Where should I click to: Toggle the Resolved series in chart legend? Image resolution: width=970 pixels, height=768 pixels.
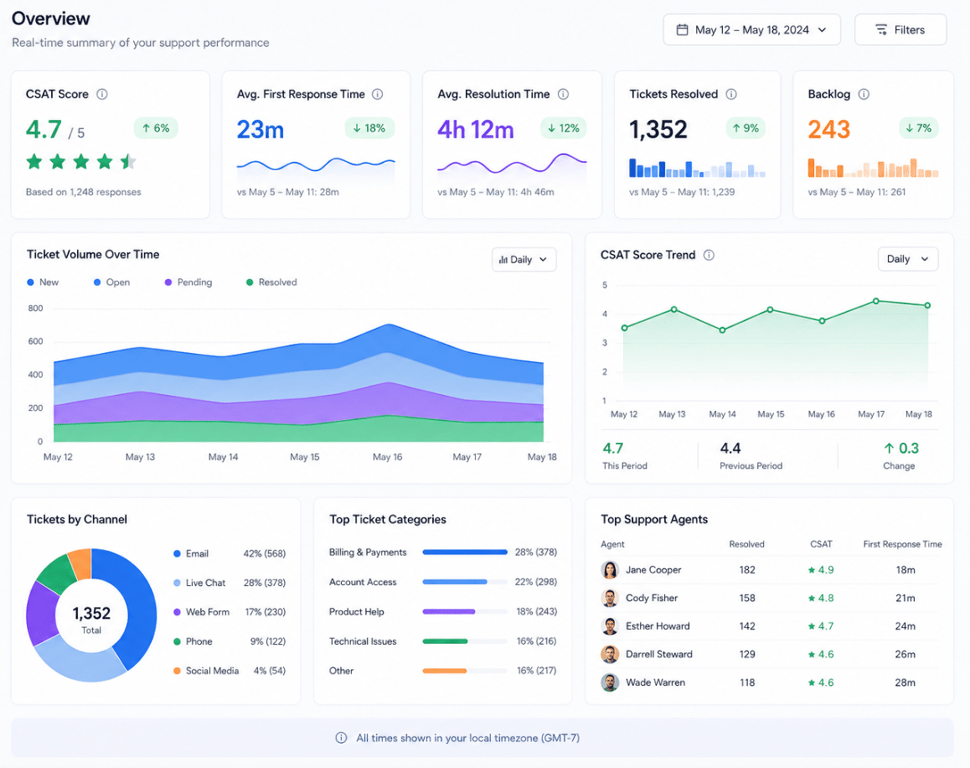pyautogui.click(x=272, y=282)
